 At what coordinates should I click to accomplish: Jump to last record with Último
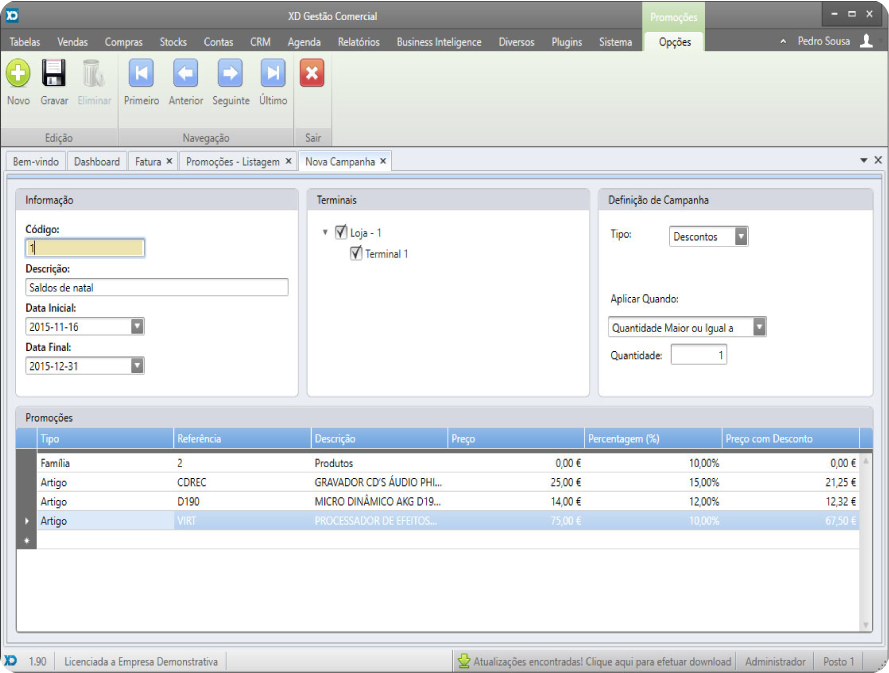point(273,73)
